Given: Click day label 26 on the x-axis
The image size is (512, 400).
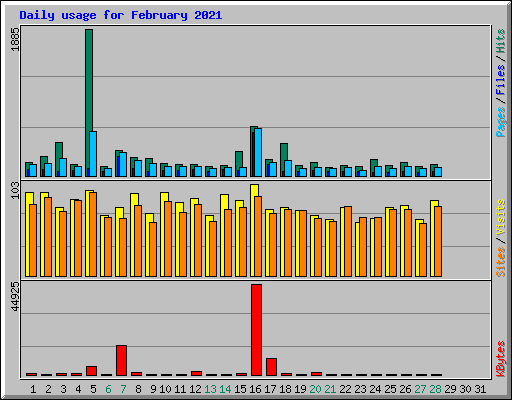Looking at the screenshot, I should (405, 389).
